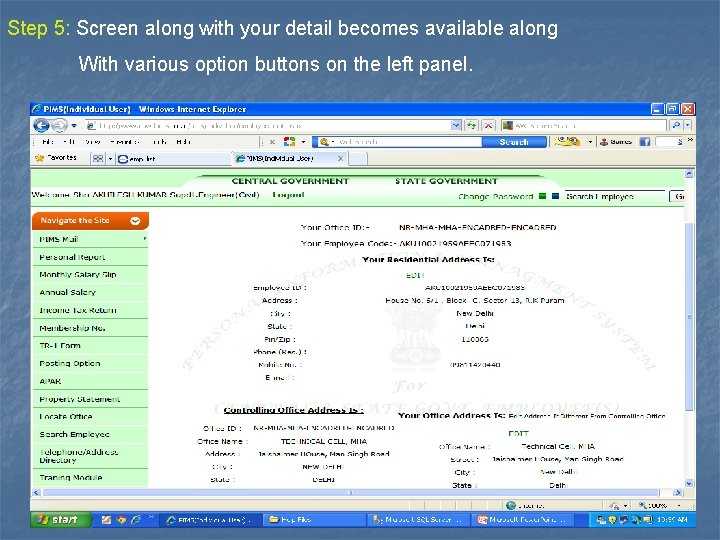Open Income Tax Return option
Image resolution: width=720 pixels, height=540 pixels.
90,310
